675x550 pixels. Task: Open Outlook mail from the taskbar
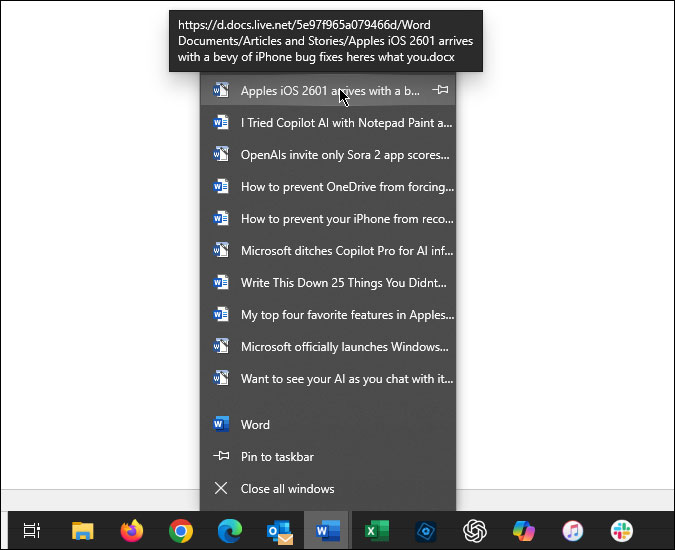278,531
